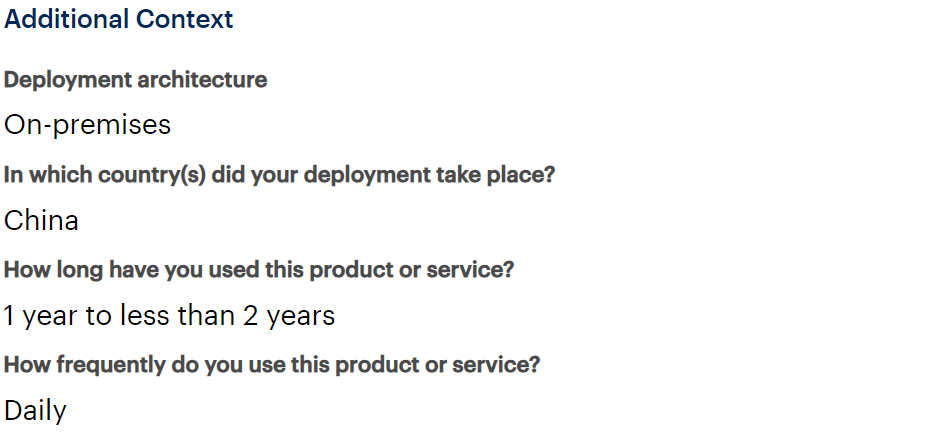Click '1 year' at the duration answer start

40,316
